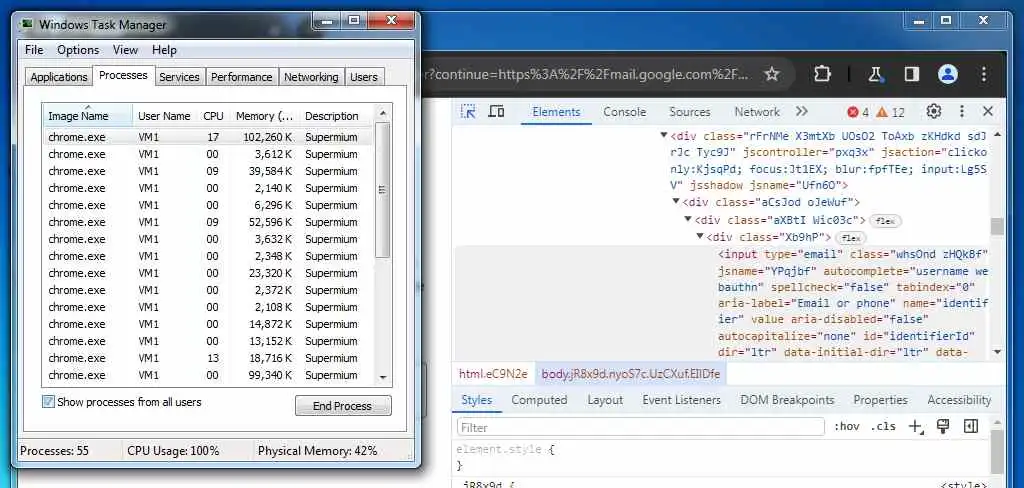
Task: Open the browser profile avatar
Action: 948,74
